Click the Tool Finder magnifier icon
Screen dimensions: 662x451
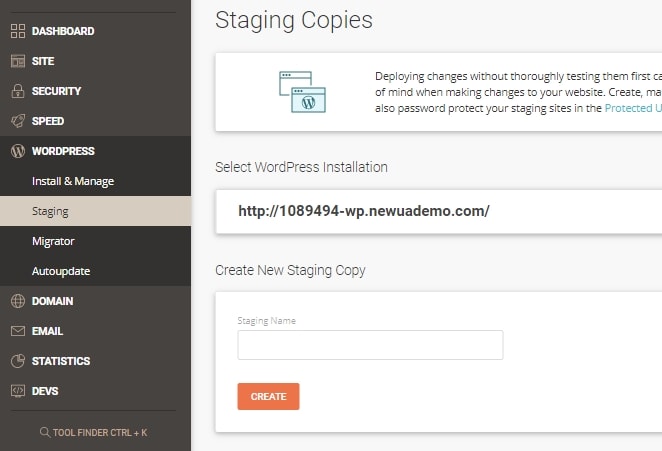tap(45, 432)
